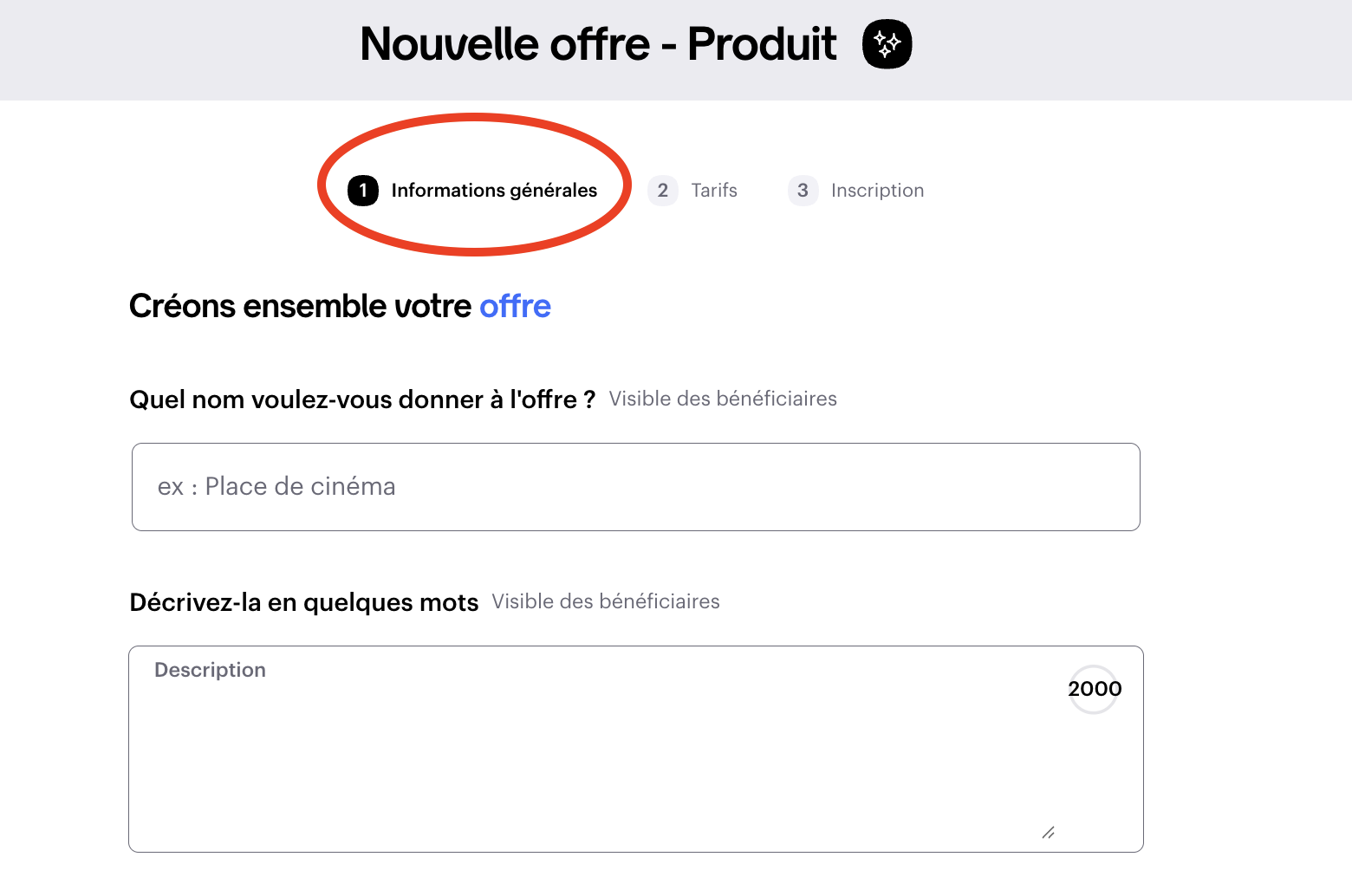Click the step 2 number badge
Image resolution: width=1352 pixels, height=896 pixels.
pyautogui.click(x=662, y=191)
